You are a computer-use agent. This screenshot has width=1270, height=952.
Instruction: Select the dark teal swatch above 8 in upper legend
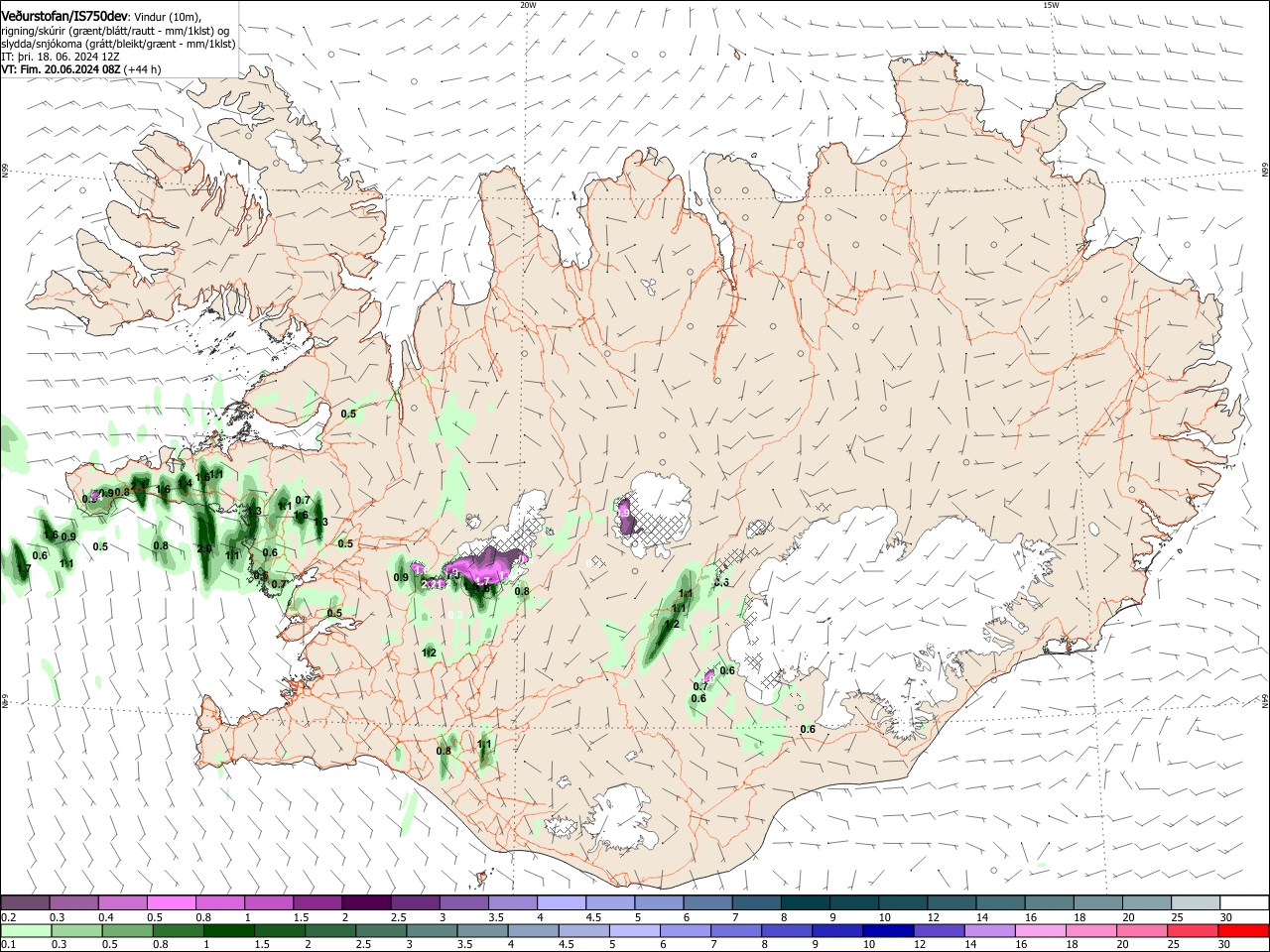[x=806, y=903]
